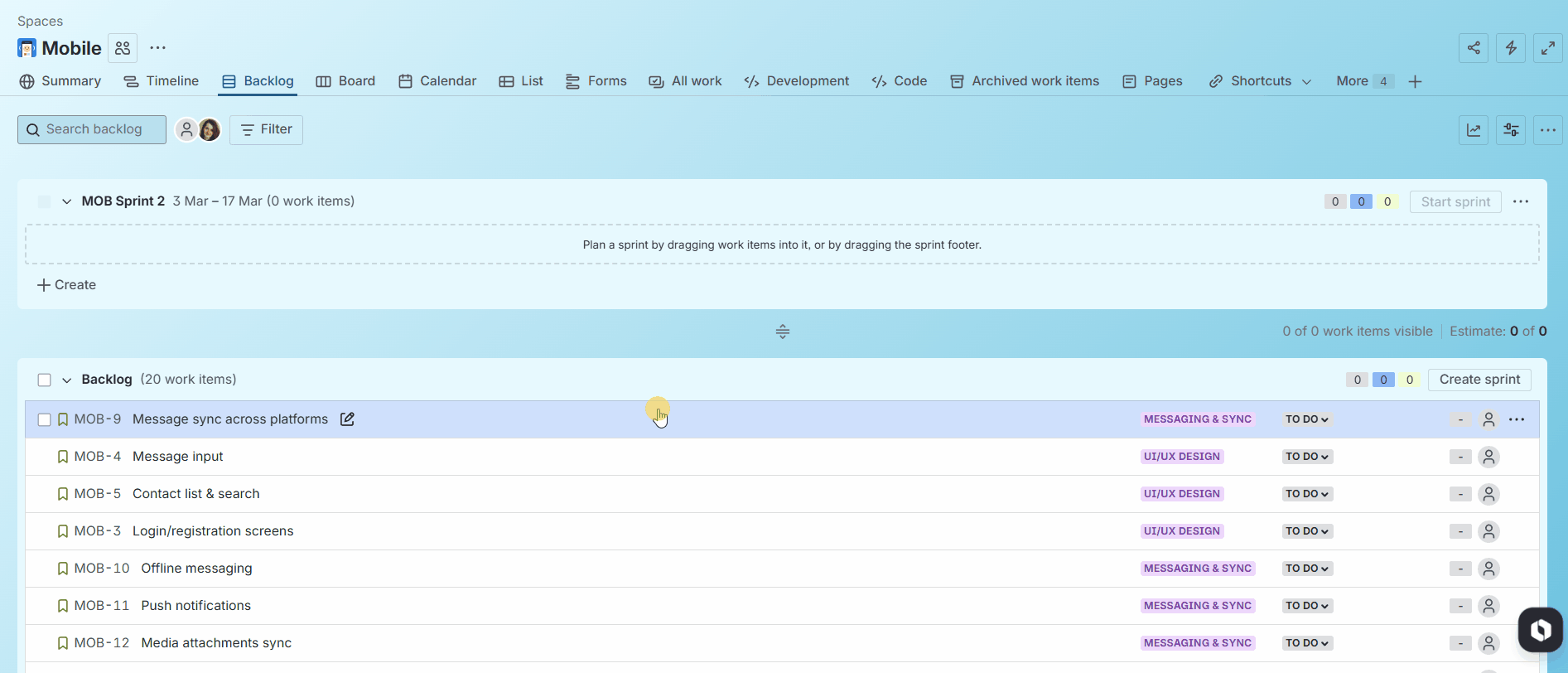Change status of MOB-5 via TO DO dropdown

pos(1307,494)
